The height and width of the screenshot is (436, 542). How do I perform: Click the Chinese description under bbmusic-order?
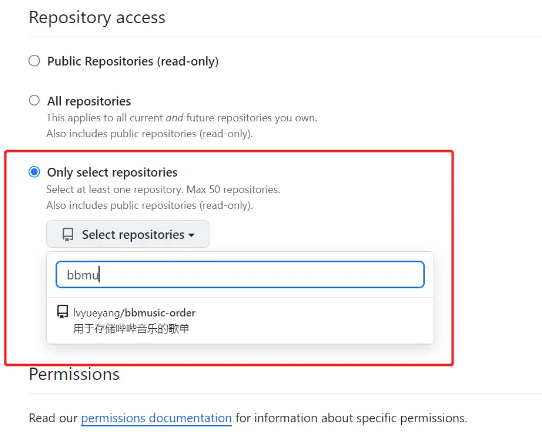pyautogui.click(x=131, y=328)
